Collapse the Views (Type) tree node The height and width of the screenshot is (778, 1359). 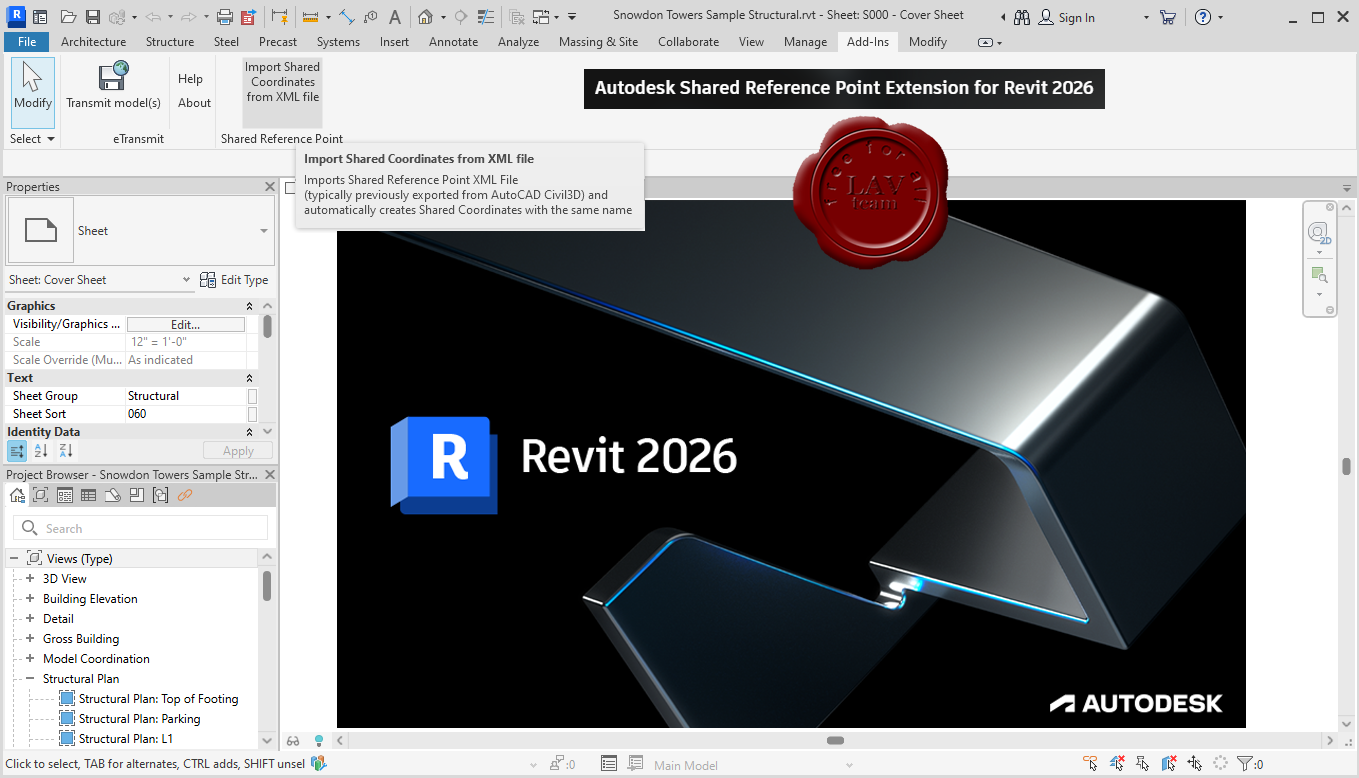click(14, 559)
